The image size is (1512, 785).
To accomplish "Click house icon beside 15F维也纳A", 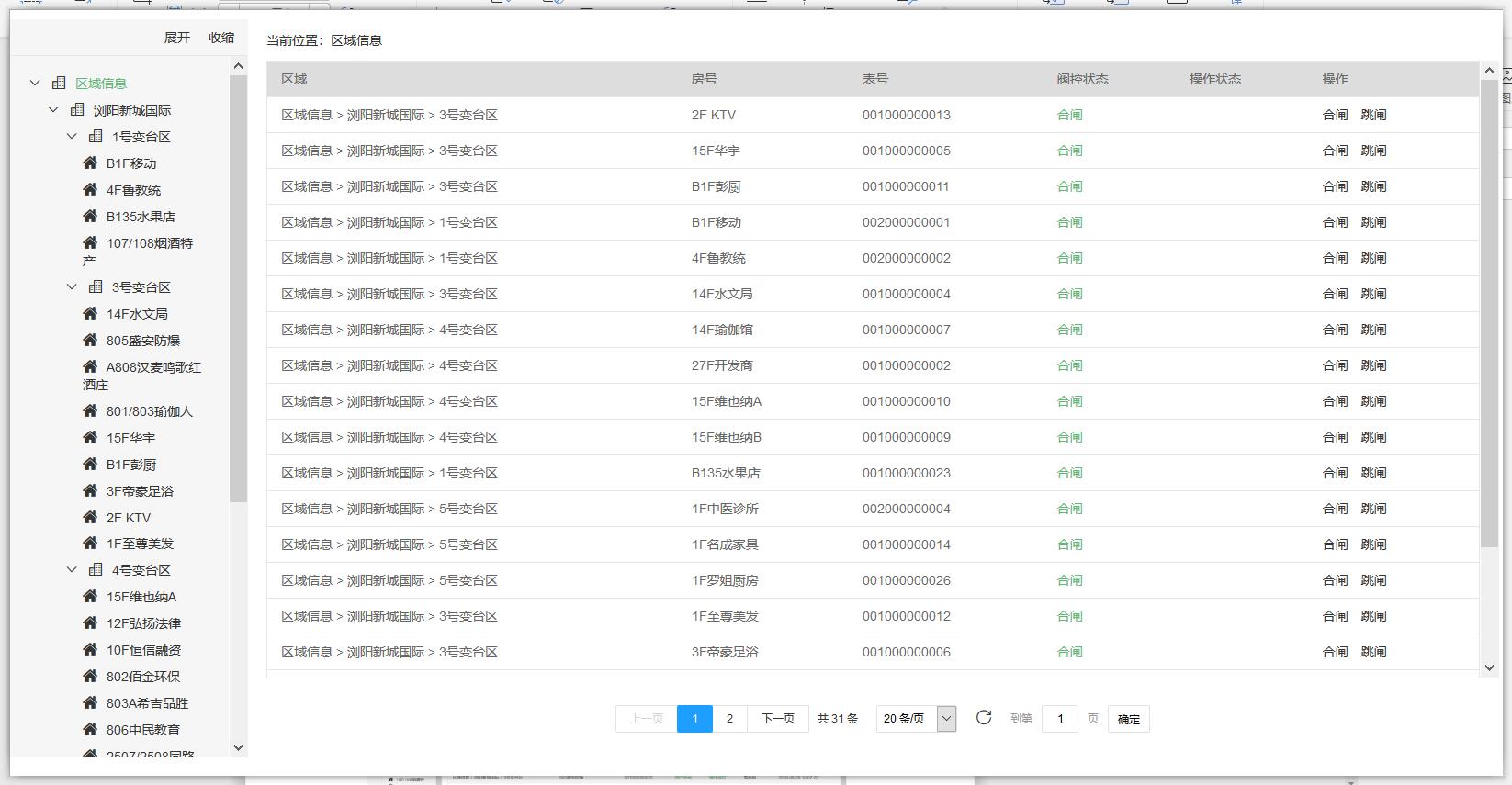I will 90,597.
